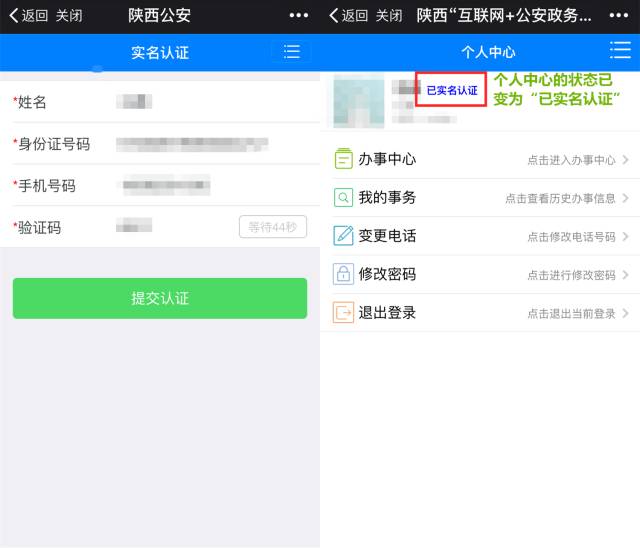Image resolution: width=640 pixels, height=548 pixels.
Task: Click the user avatar thumbnail in 个人中心
Action: 358,100
